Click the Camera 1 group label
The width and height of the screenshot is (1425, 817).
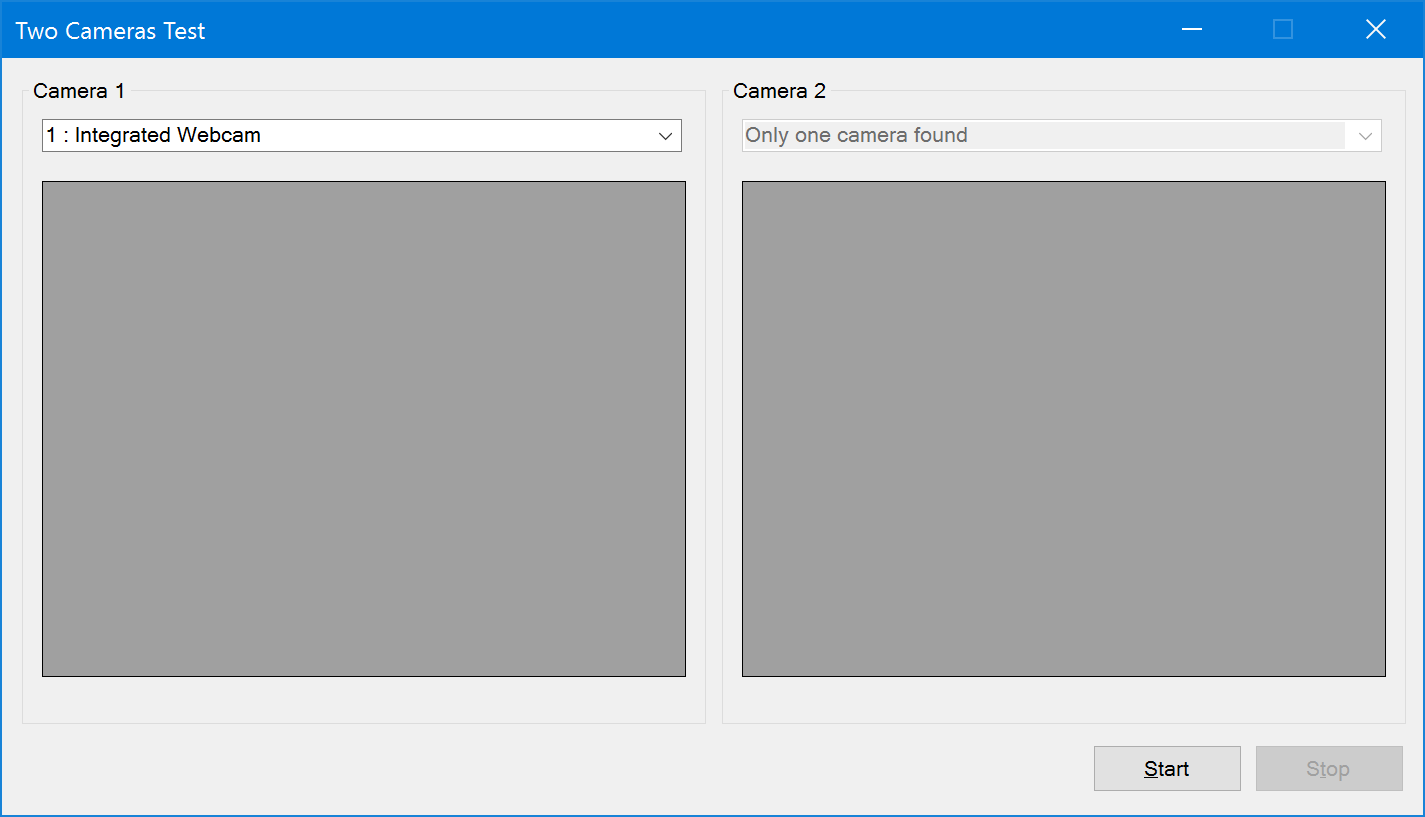78,90
